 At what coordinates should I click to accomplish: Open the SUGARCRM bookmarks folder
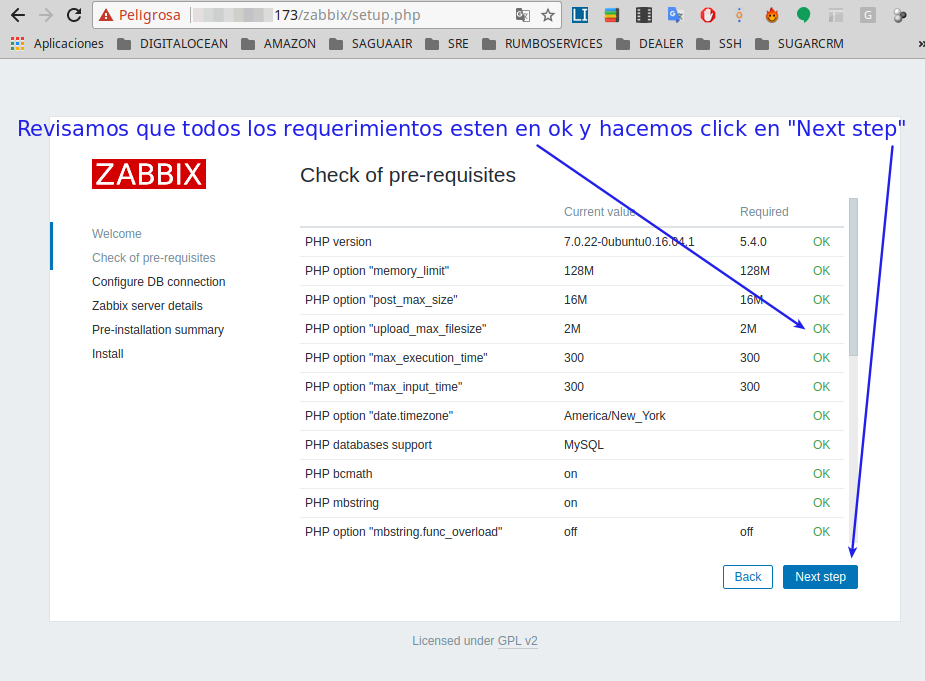[799, 44]
